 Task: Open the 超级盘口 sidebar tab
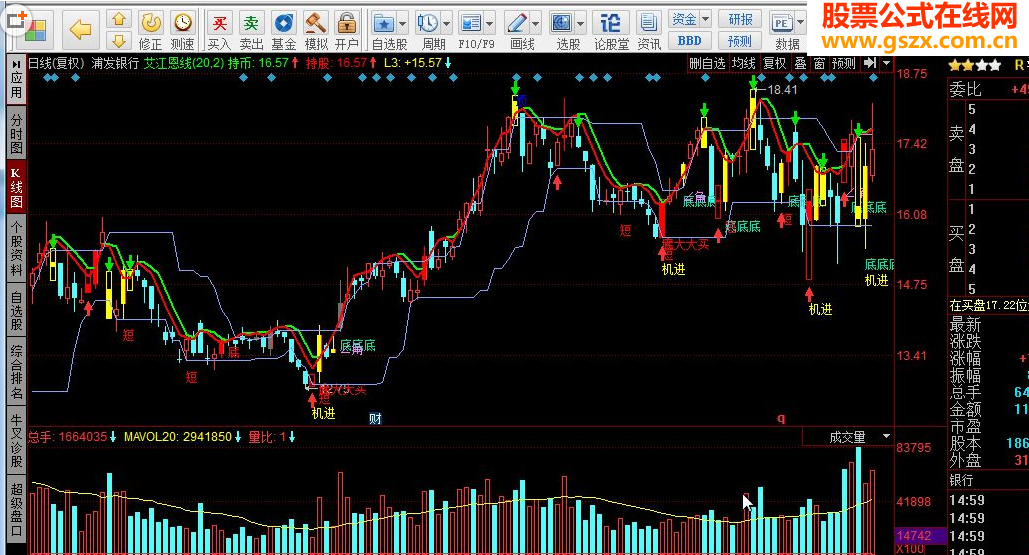tap(16, 510)
